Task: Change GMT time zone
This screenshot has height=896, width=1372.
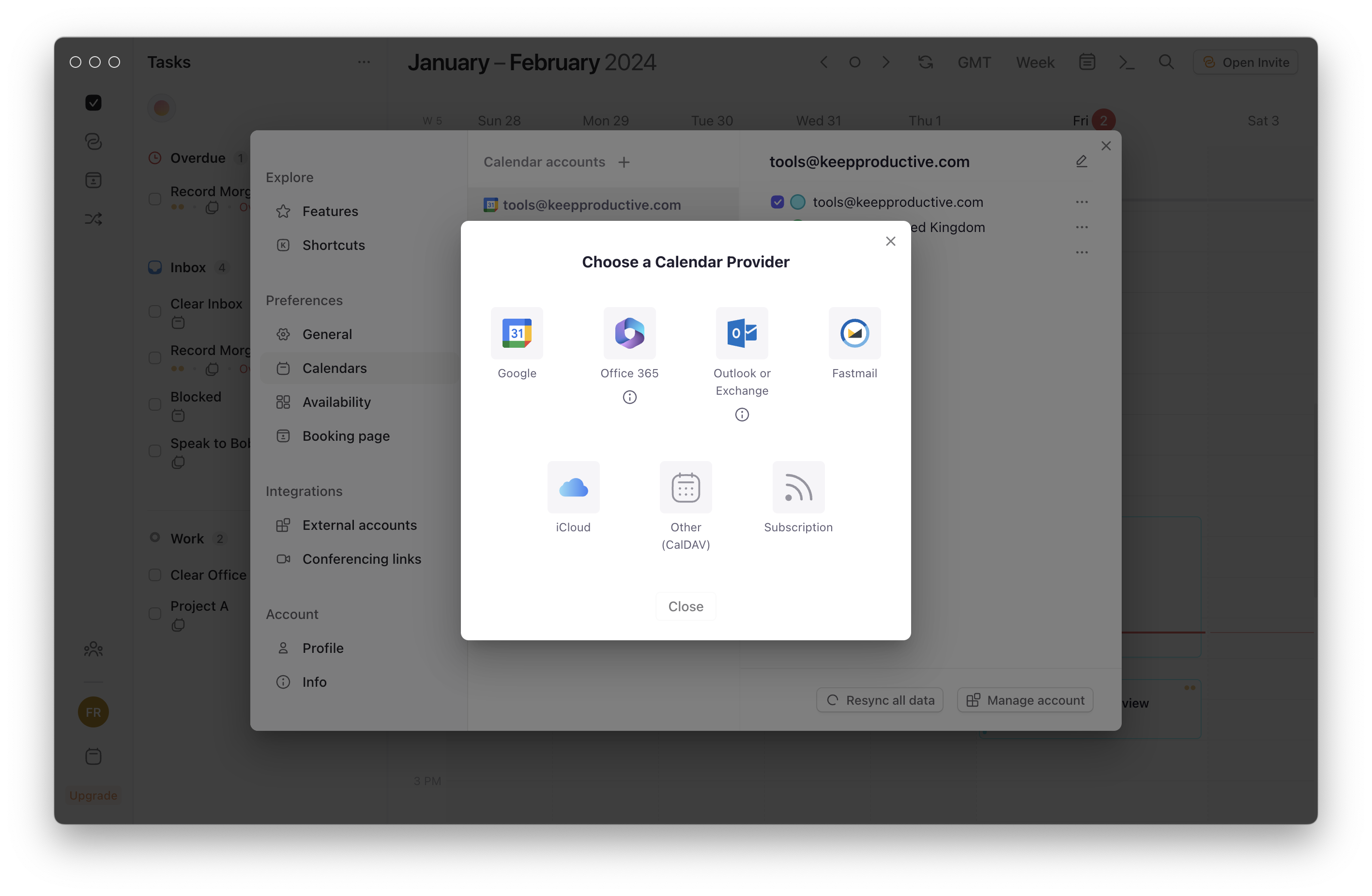Action: pyautogui.click(x=974, y=62)
